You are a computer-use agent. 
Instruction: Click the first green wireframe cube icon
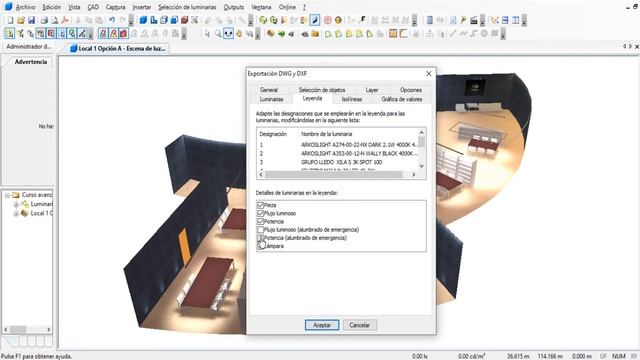pyautogui.click(x=263, y=20)
